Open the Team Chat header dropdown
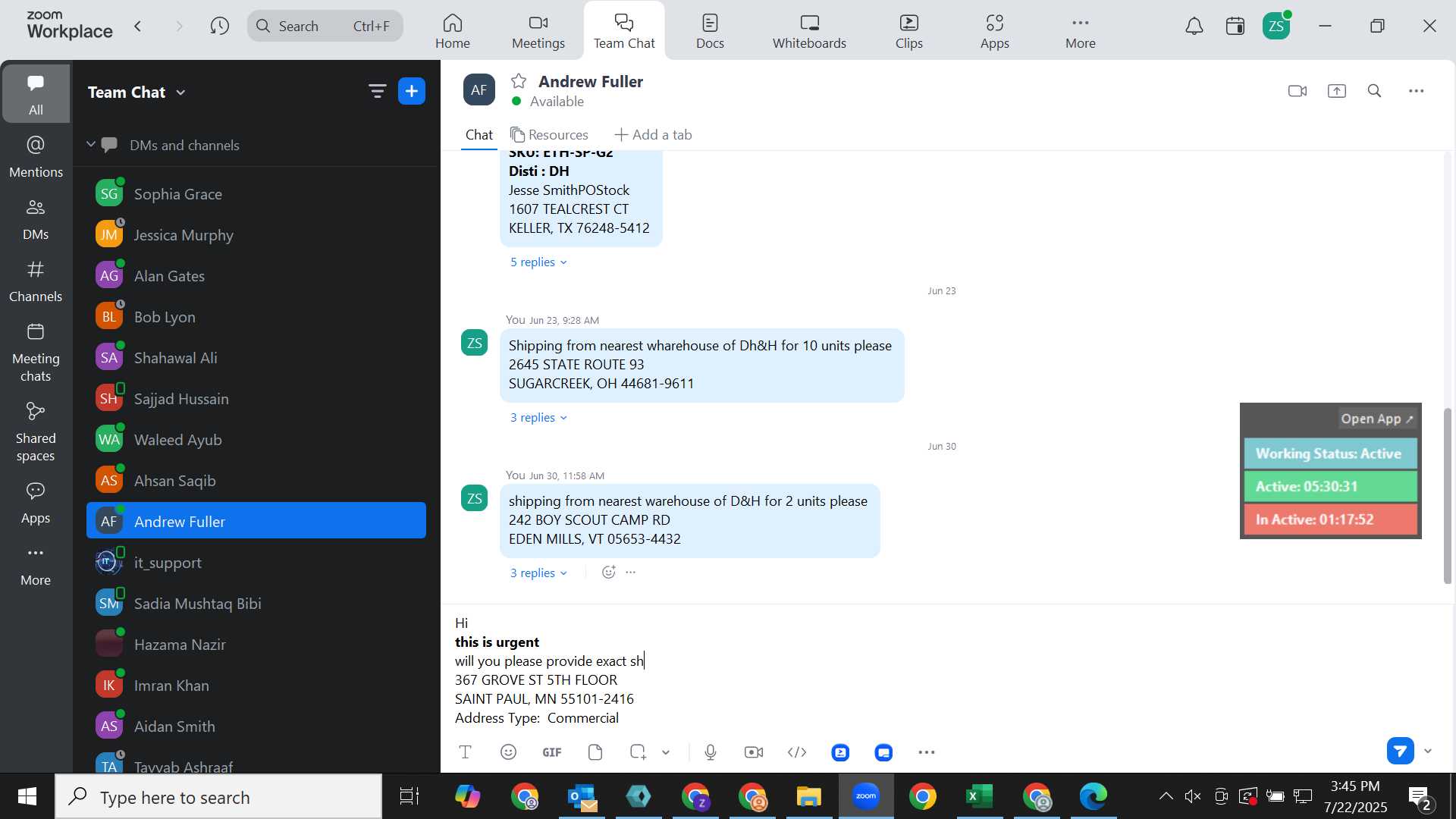The height and width of the screenshot is (819, 1456). pyautogui.click(x=136, y=93)
